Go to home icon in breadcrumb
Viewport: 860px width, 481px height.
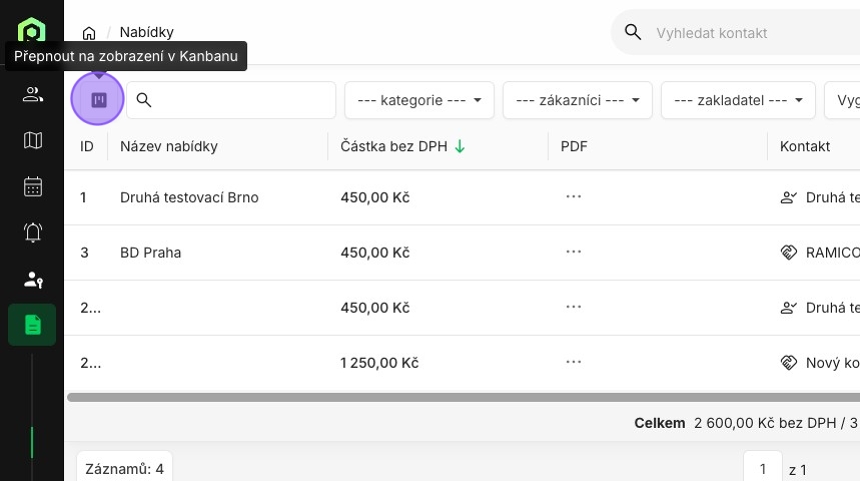(89, 33)
